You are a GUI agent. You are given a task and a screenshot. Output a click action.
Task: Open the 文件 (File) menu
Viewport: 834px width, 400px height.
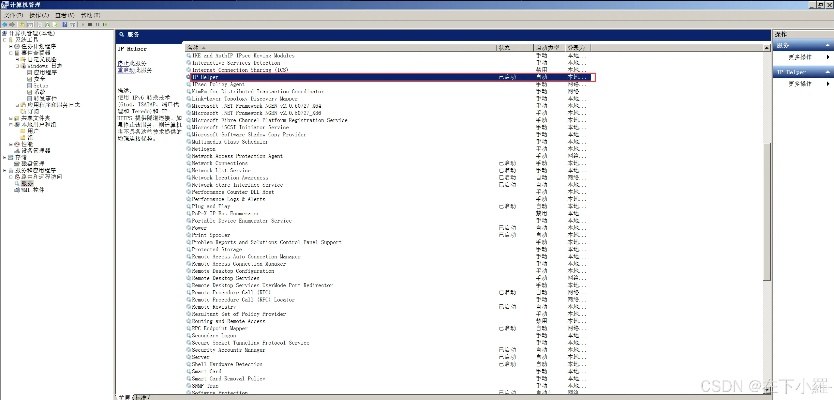click(x=11, y=16)
